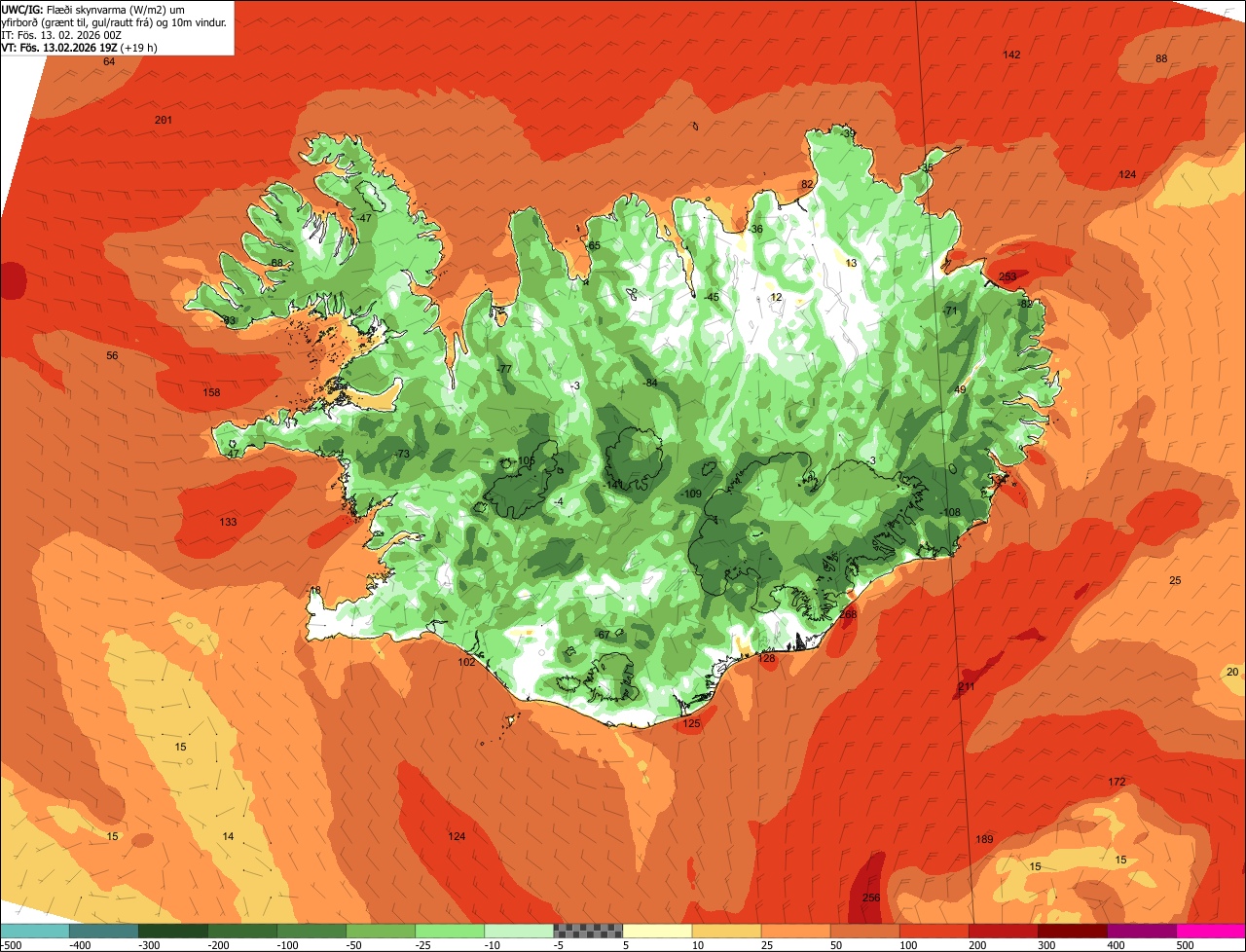Click the map value "64" near the header
The width and height of the screenshot is (1246, 952).
[x=109, y=61]
